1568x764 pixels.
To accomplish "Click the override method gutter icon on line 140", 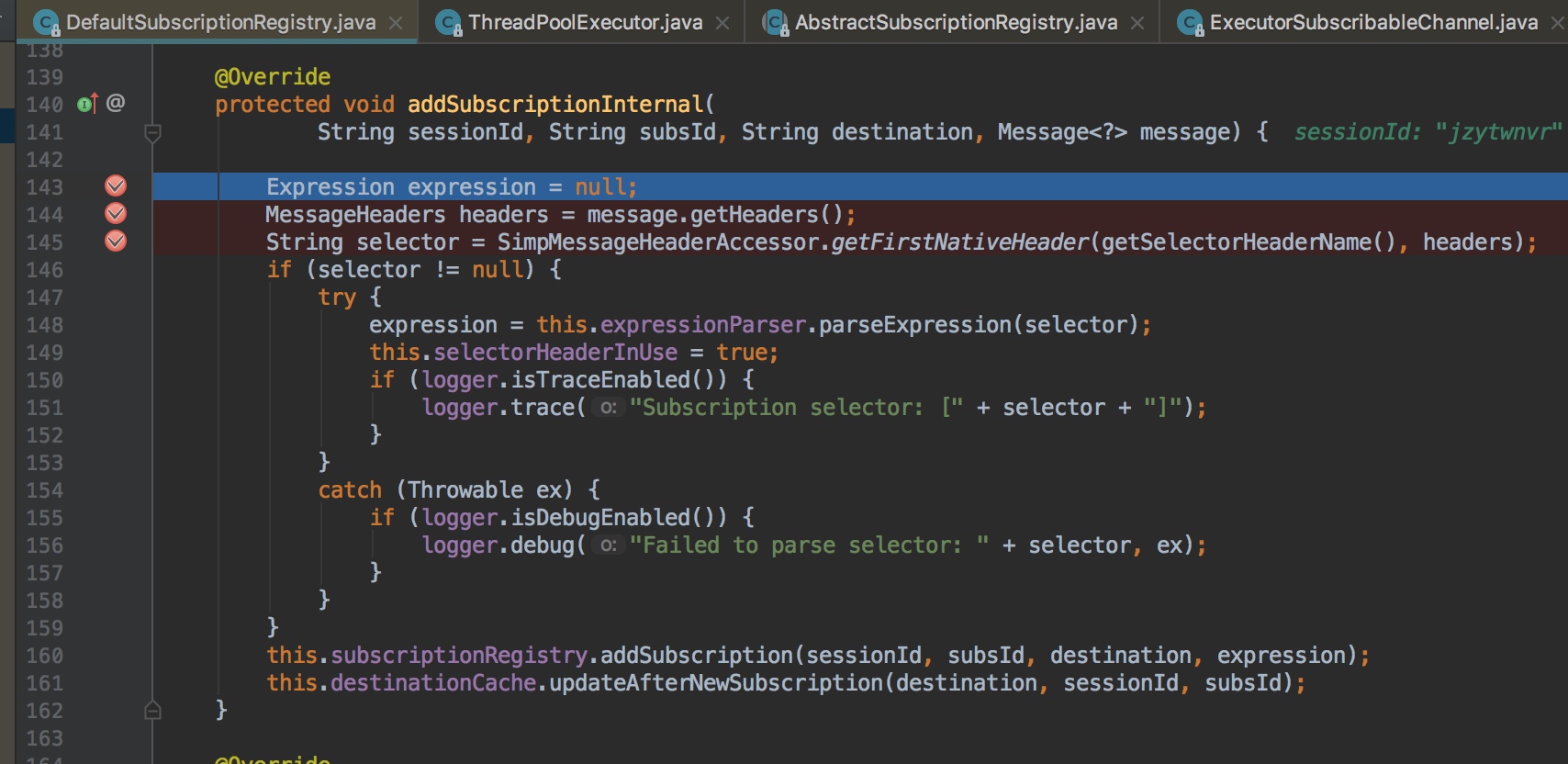I will point(87,104).
